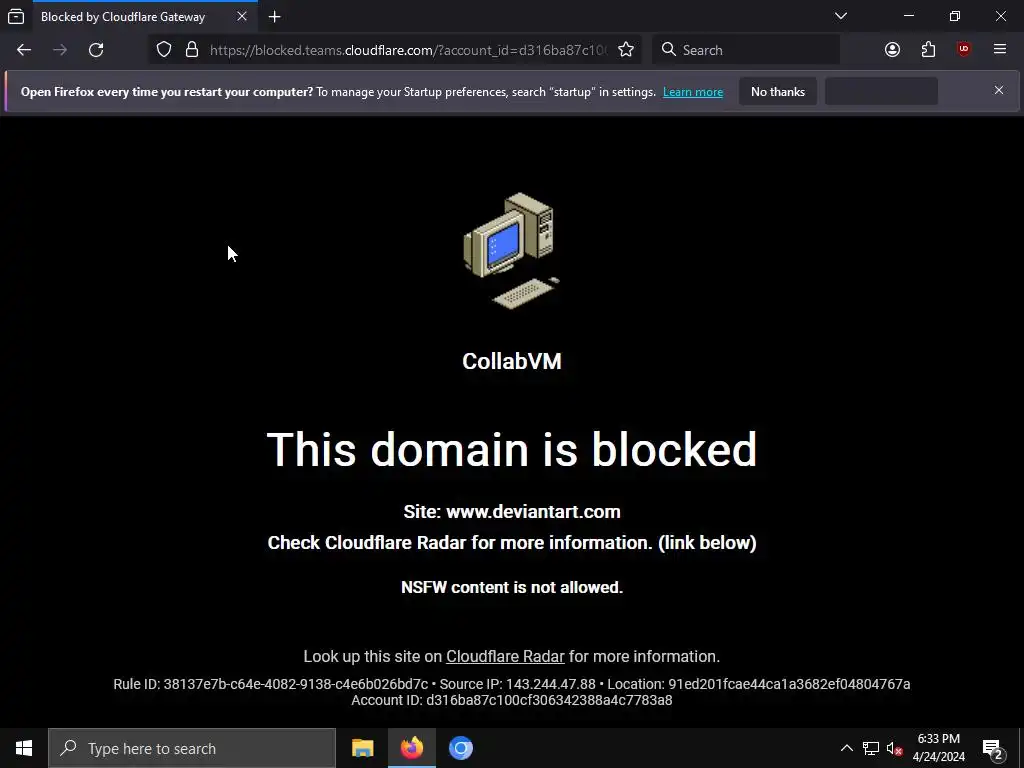Dismiss the startup notification bar

(999, 90)
